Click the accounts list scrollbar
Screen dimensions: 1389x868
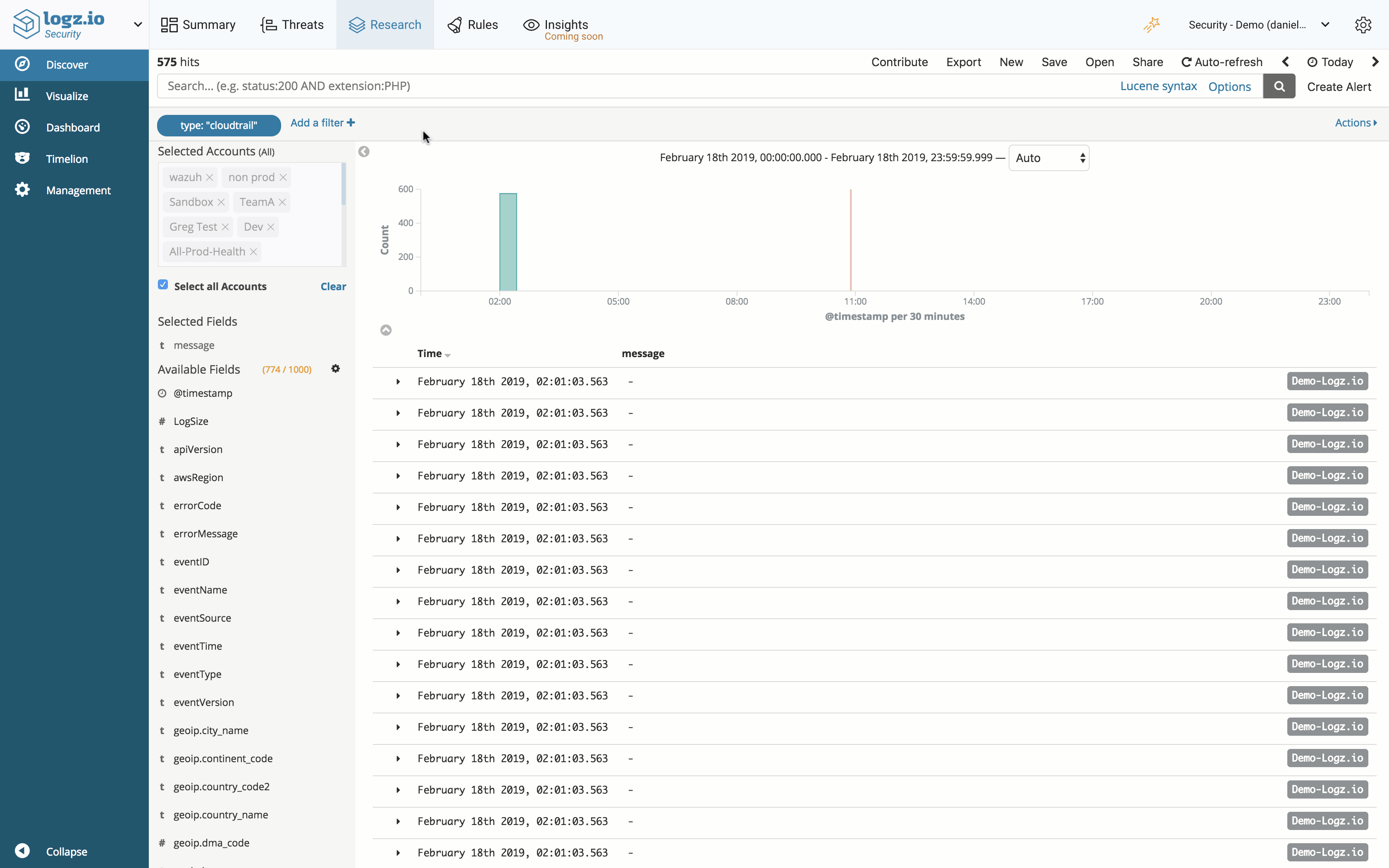pyautogui.click(x=343, y=184)
